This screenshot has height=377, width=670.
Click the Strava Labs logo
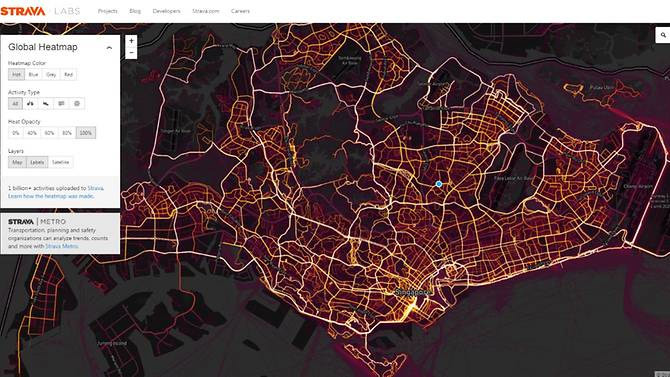click(40, 11)
